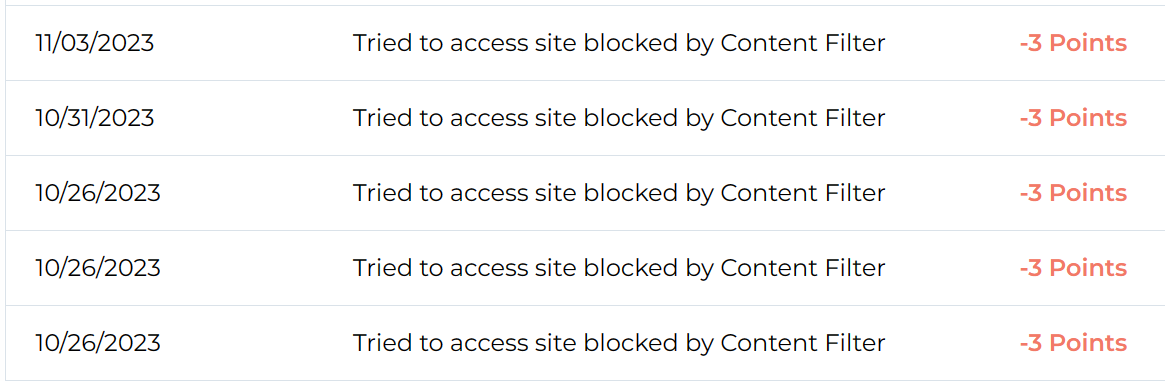The width and height of the screenshot is (1165, 381).
Task: Click the words Content Filter in the 10/31/2023 row
Action: coord(803,118)
